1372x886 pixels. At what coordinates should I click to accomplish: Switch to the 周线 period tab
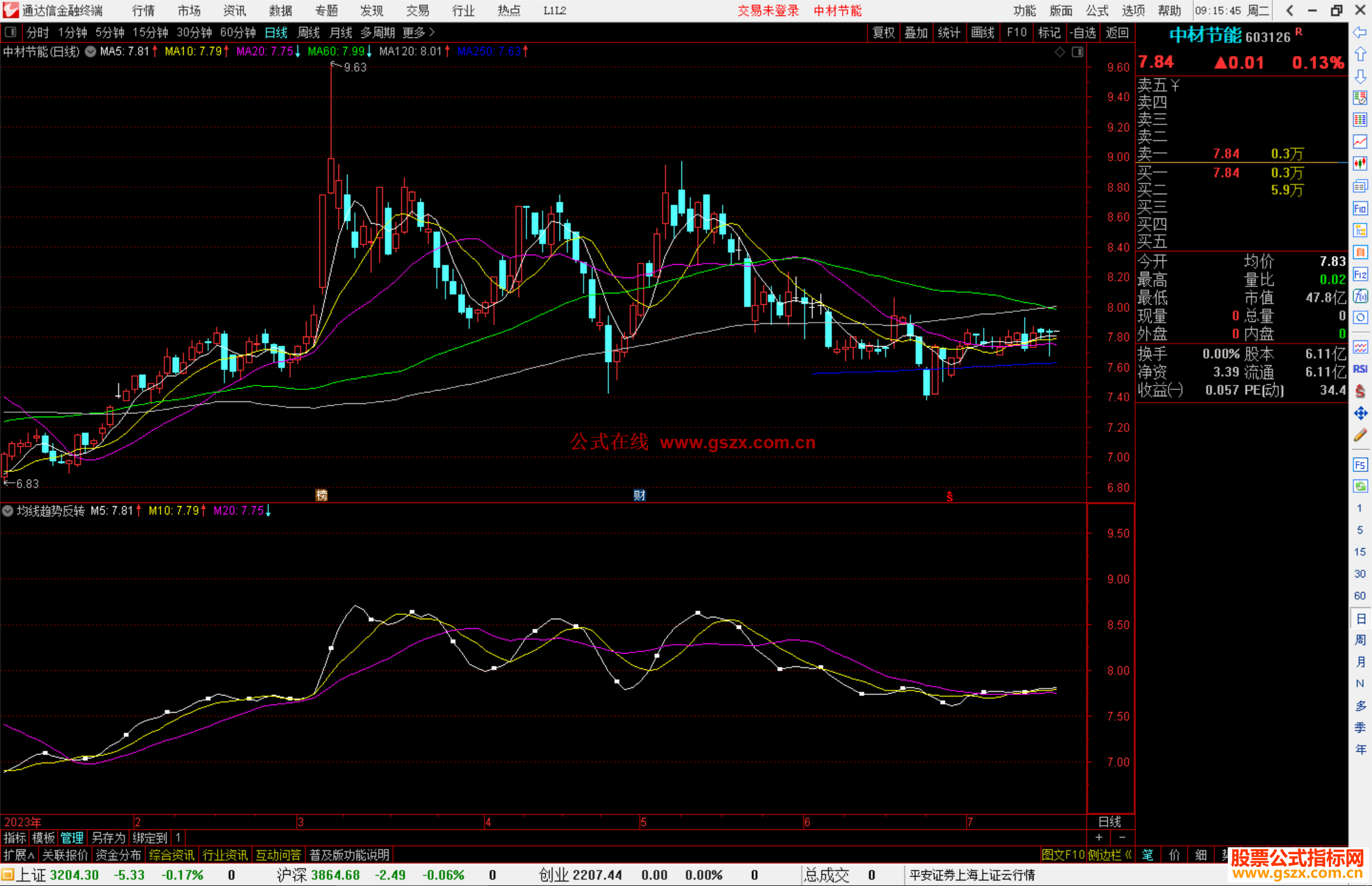pos(308,32)
